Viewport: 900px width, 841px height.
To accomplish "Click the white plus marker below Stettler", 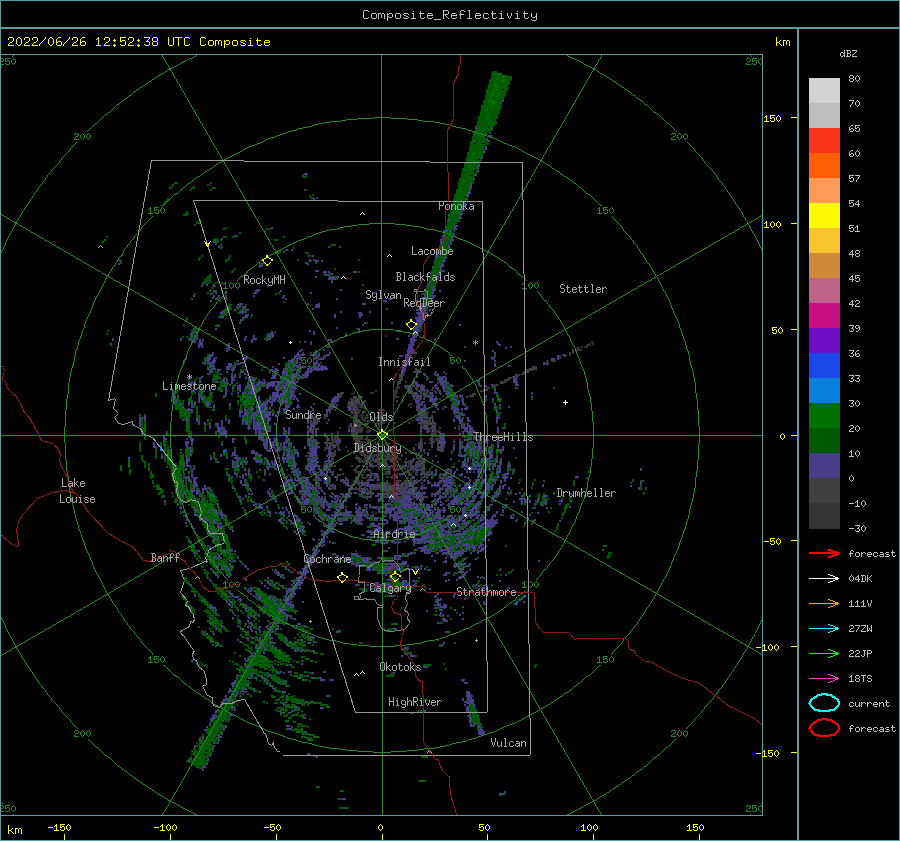I will (565, 402).
